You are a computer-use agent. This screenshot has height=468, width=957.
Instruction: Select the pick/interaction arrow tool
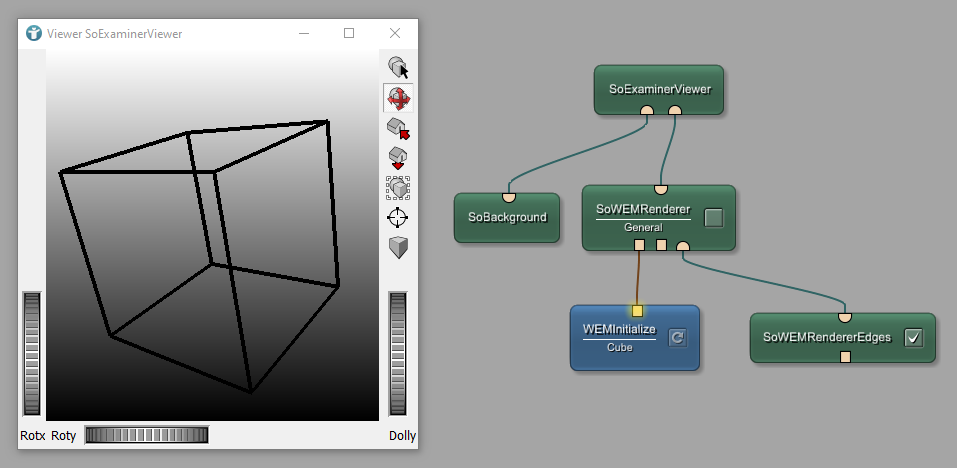(x=398, y=68)
